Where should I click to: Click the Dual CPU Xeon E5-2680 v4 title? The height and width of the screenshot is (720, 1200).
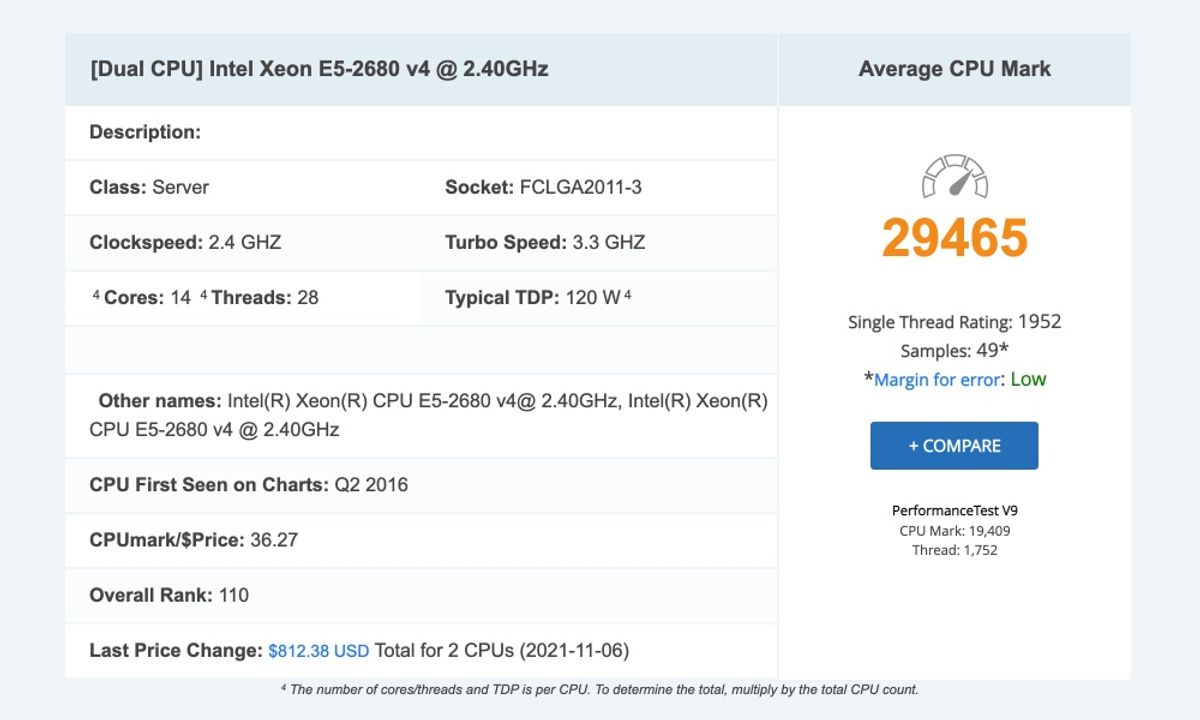coord(319,69)
